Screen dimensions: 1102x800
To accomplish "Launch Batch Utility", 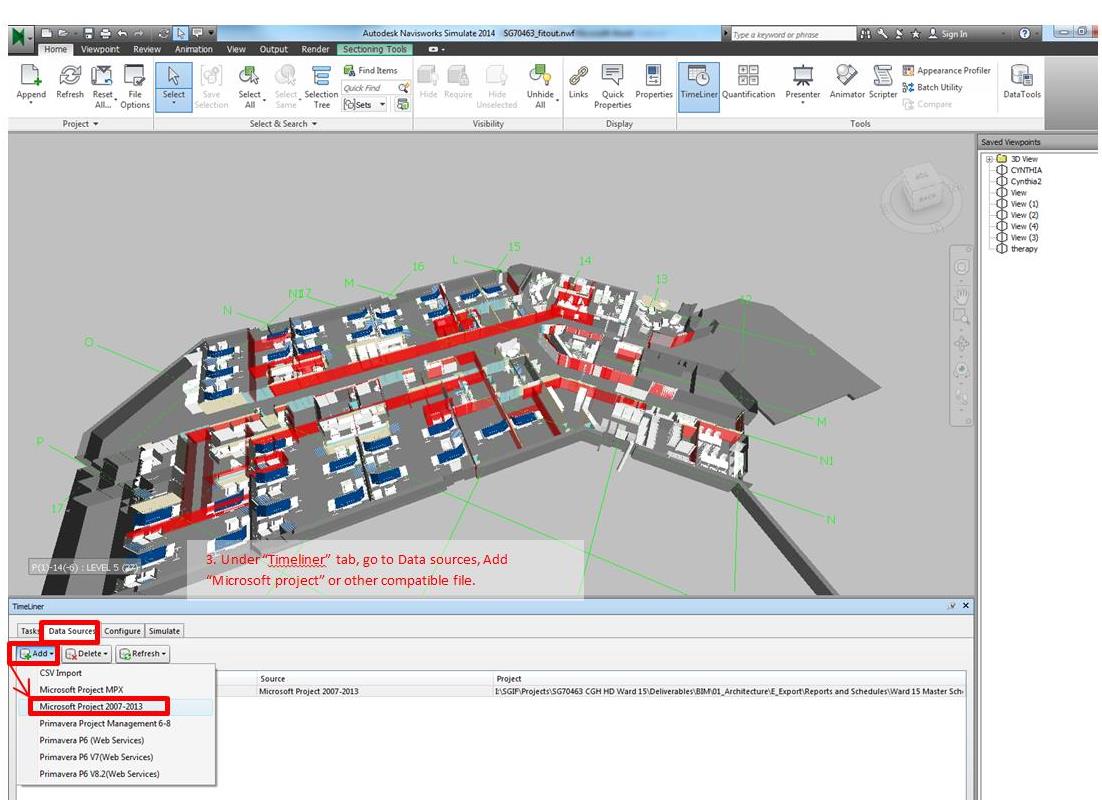I will 933,87.
